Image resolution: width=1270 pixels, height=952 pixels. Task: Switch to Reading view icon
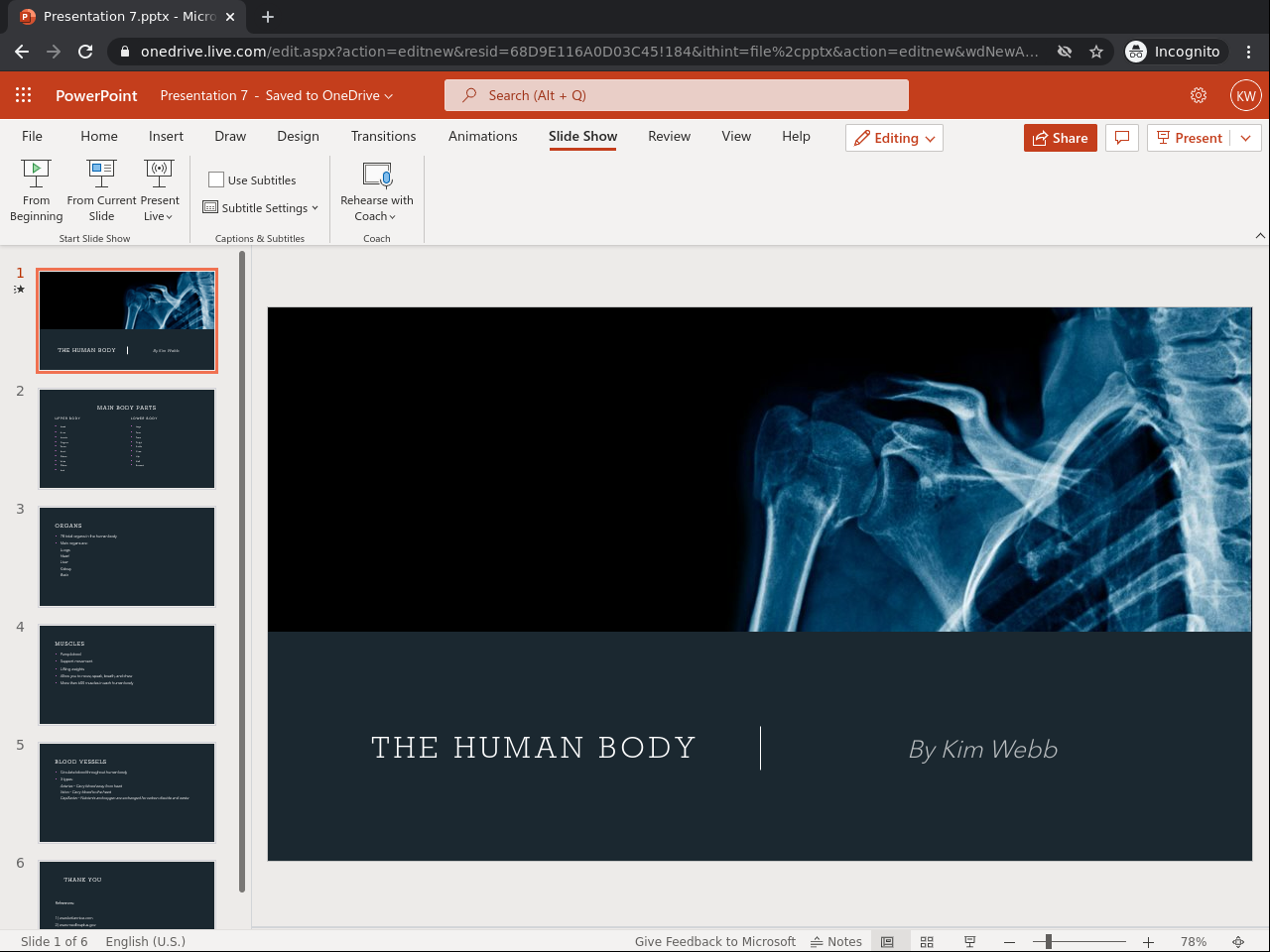click(969, 941)
